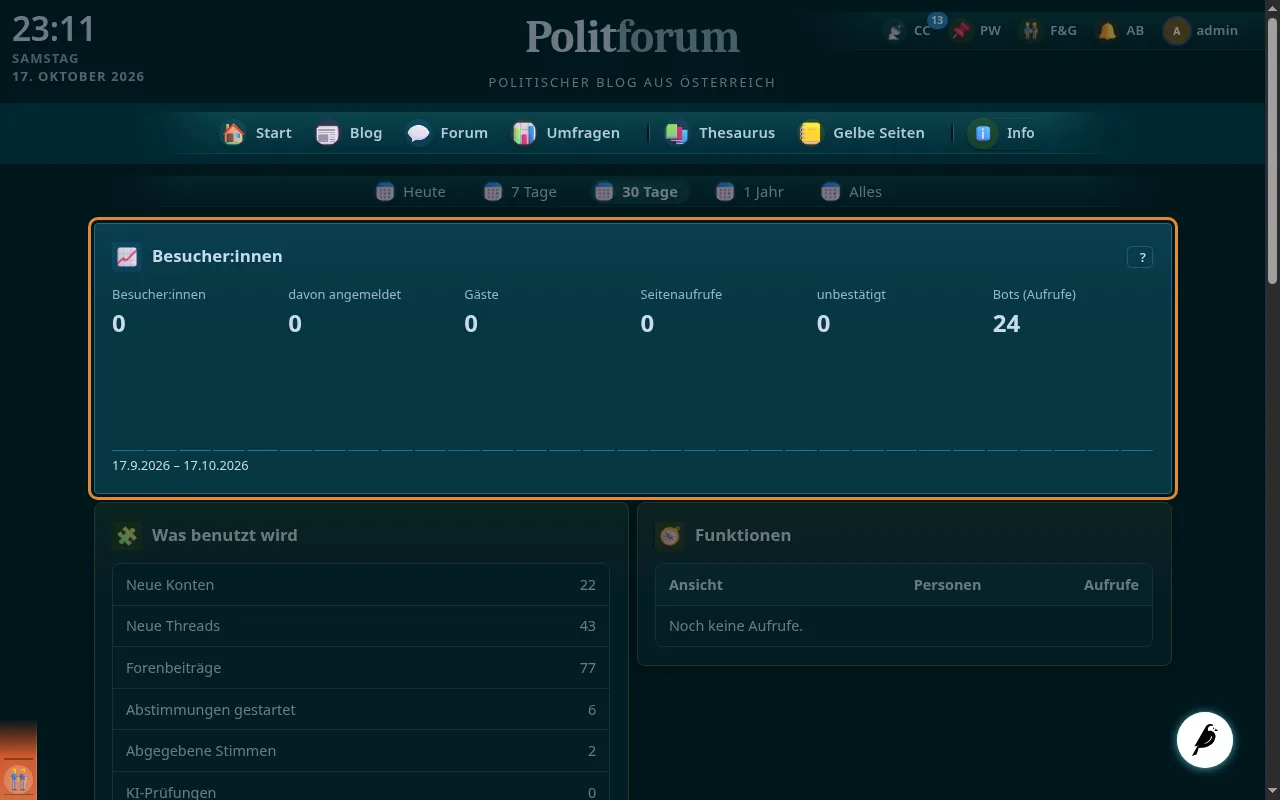Click the Neue Threads row
The height and width of the screenshot is (800, 1280).
361,626
